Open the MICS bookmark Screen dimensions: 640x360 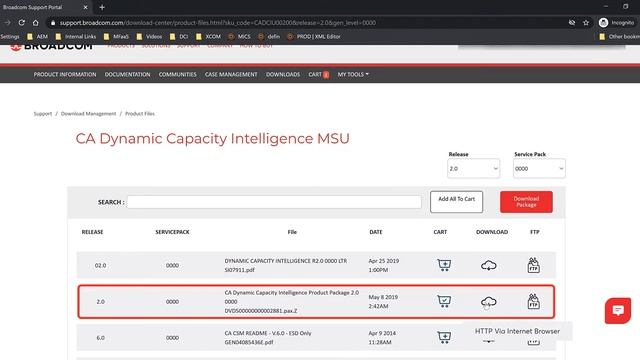tap(240, 36)
